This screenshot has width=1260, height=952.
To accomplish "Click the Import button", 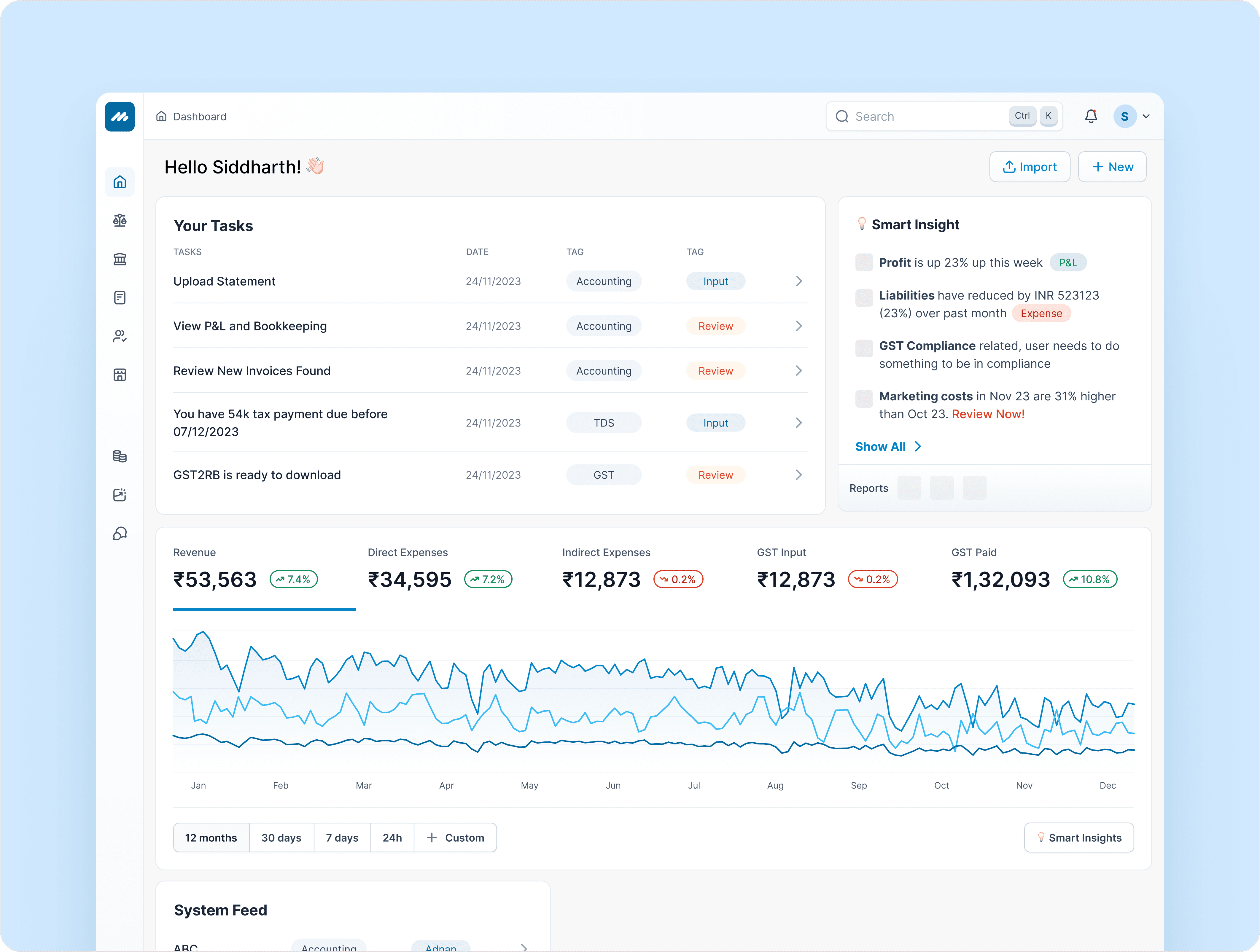I will (x=1029, y=167).
